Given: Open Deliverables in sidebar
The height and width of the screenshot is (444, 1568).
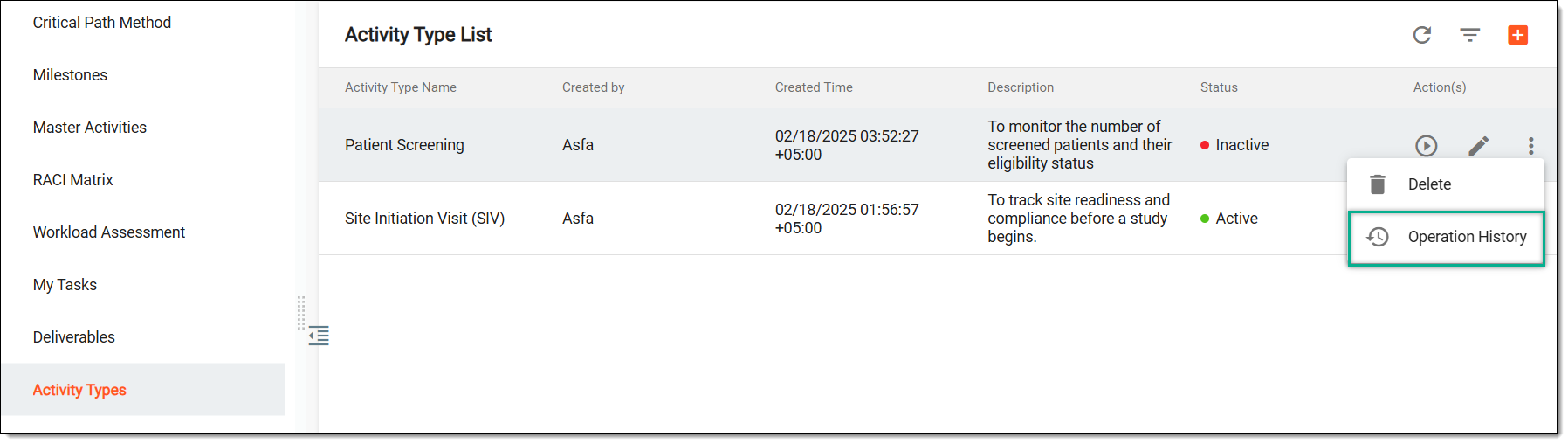Looking at the screenshot, I should pos(74,337).
